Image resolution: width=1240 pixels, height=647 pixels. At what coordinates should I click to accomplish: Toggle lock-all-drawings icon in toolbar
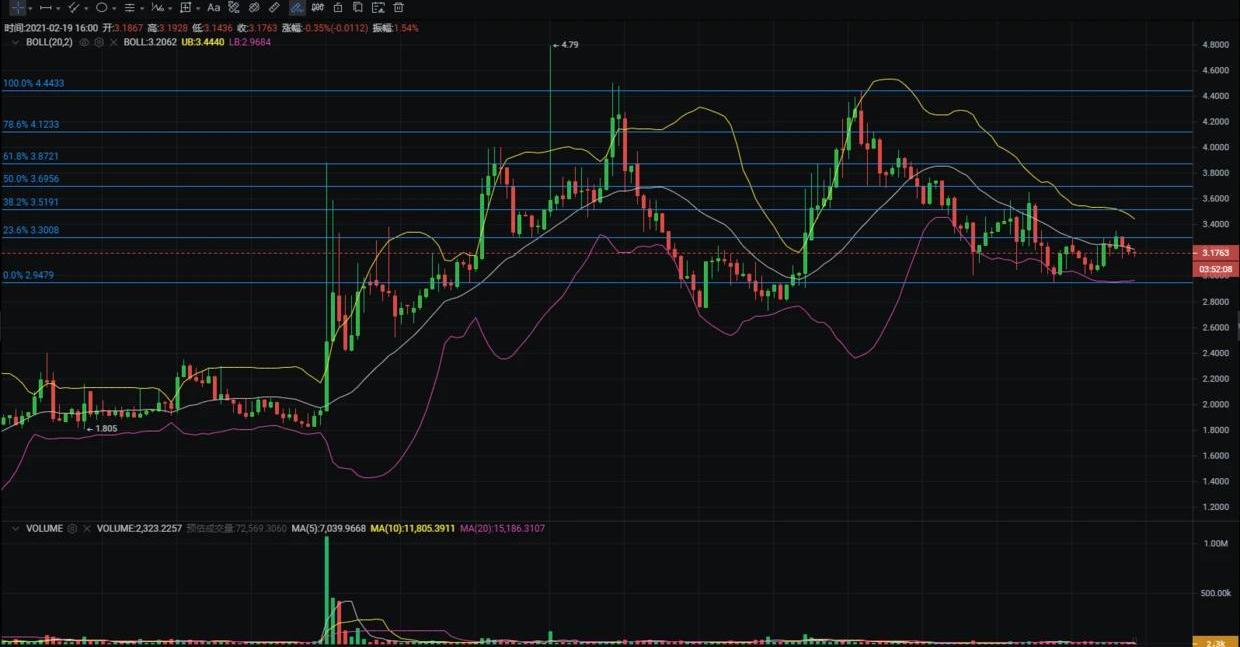(338, 7)
